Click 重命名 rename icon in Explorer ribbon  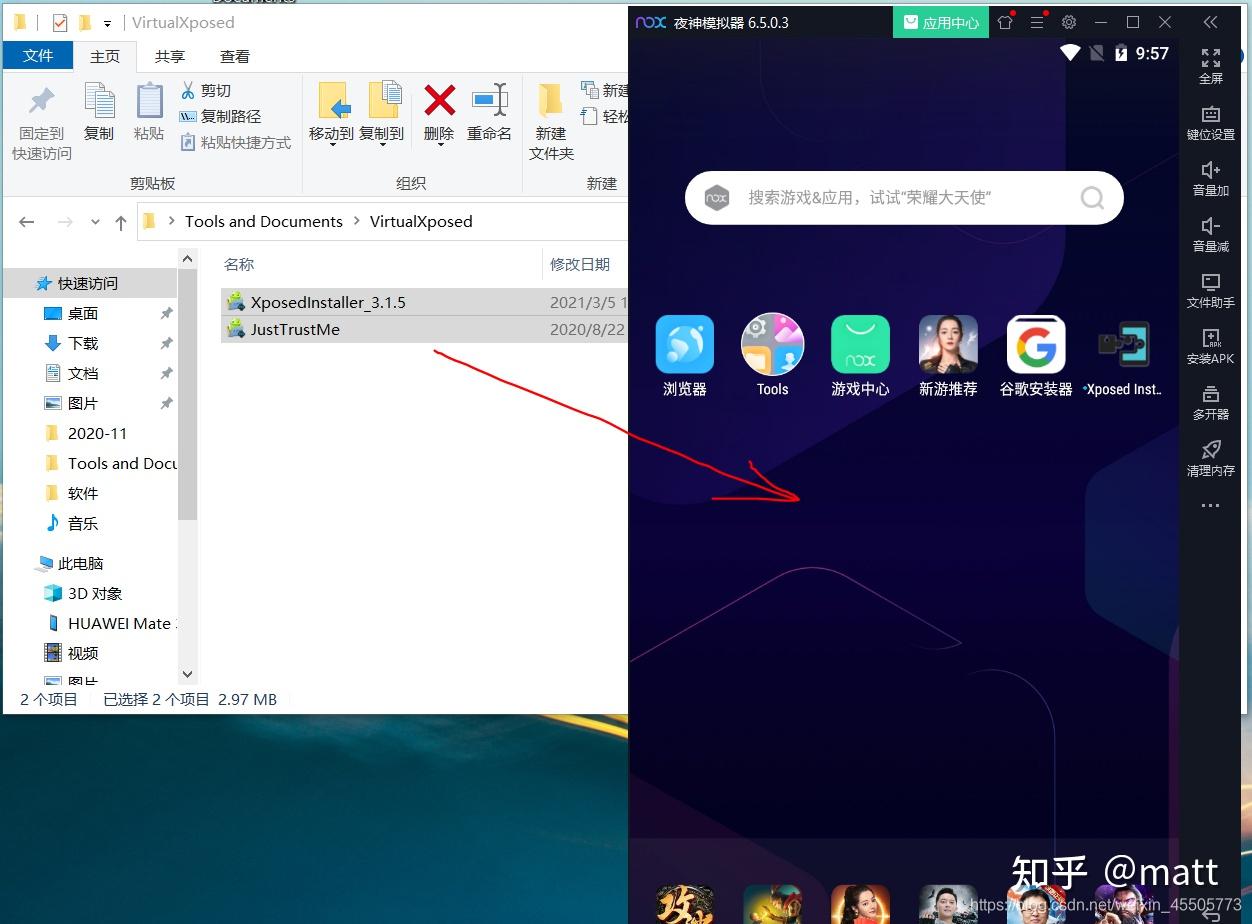coord(489,112)
